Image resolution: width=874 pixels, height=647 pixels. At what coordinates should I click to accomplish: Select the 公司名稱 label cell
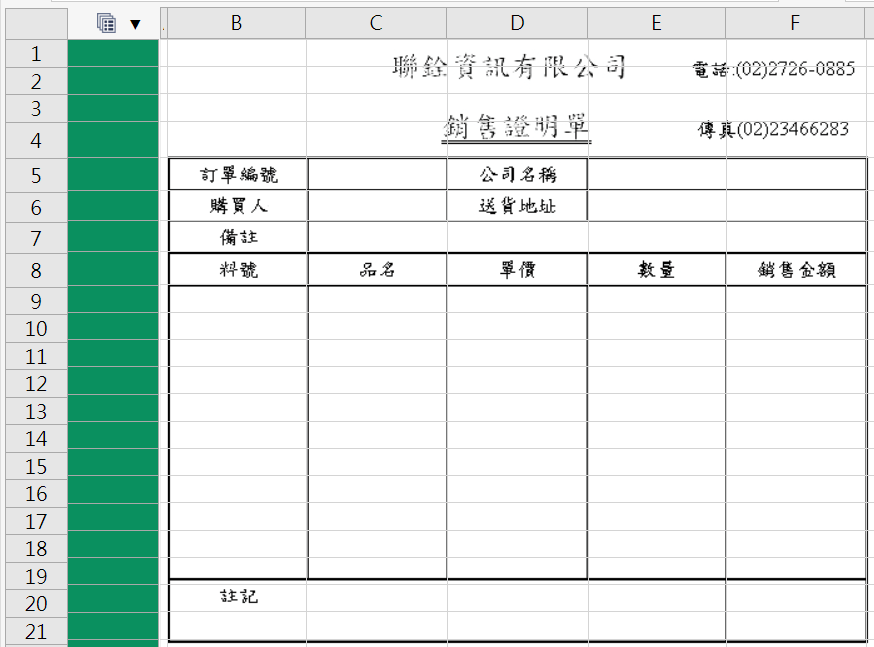(517, 174)
